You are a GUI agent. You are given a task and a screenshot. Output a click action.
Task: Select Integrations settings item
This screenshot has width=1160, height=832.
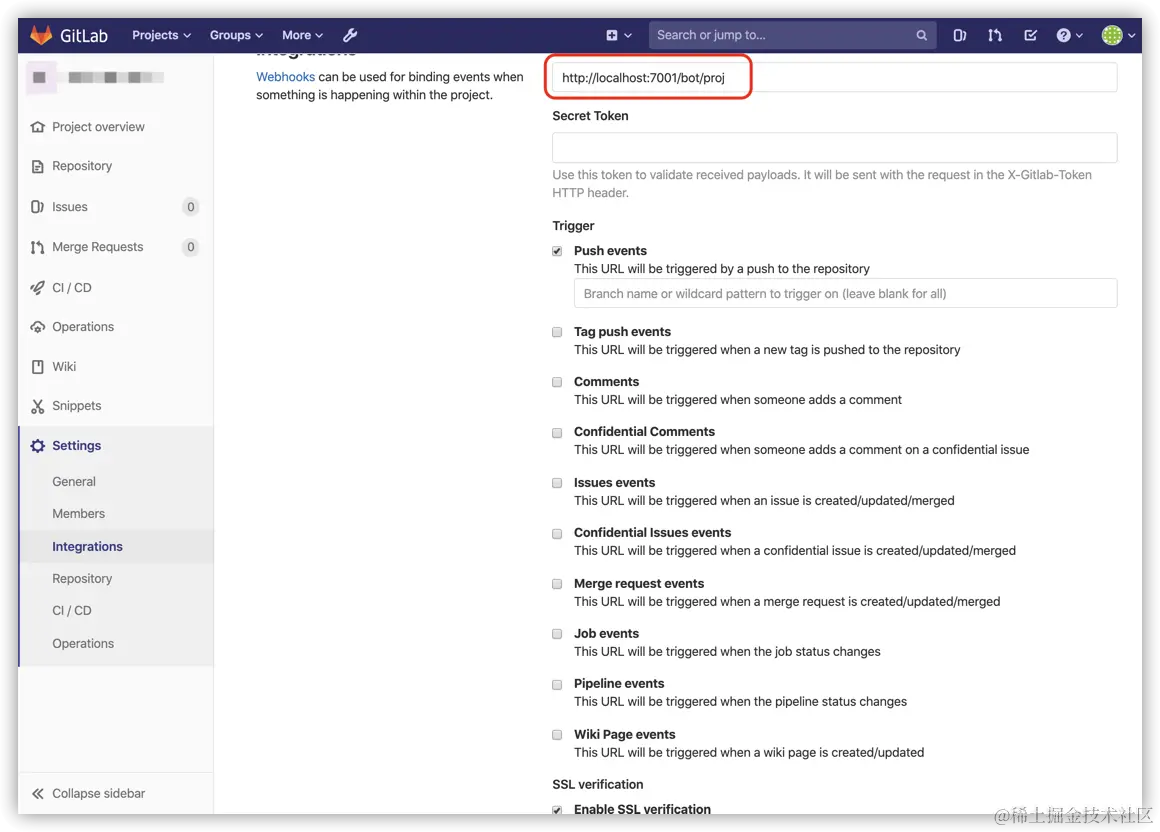(87, 547)
